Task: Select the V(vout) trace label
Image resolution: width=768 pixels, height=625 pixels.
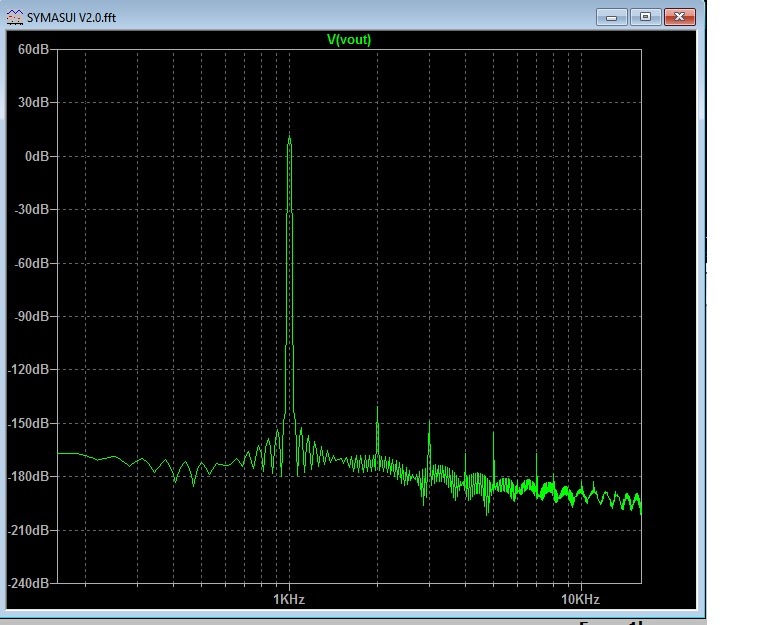Action: coord(349,40)
